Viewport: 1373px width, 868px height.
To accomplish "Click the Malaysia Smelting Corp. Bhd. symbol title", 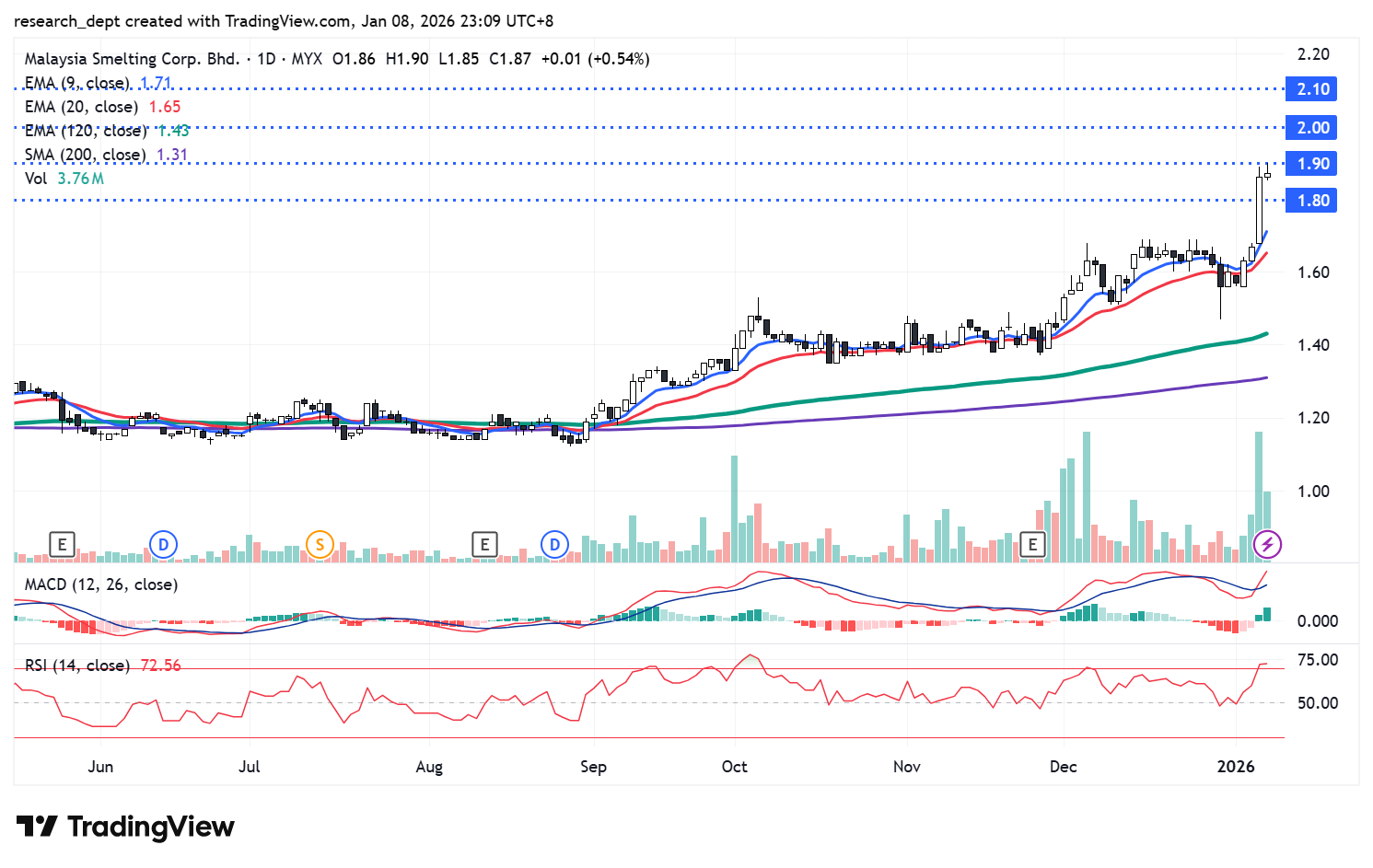I will pyautogui.click(x=132, y=59).
